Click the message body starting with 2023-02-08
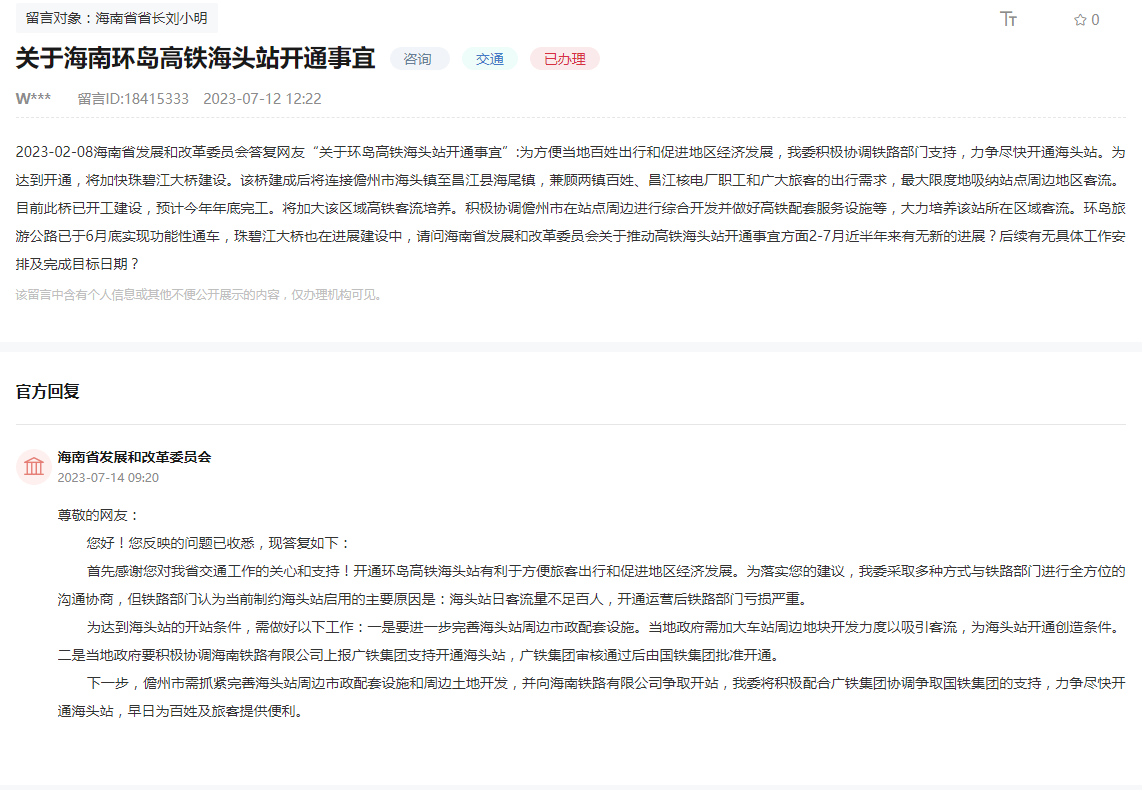1142x790 pixels. click(x=570, y=208)
